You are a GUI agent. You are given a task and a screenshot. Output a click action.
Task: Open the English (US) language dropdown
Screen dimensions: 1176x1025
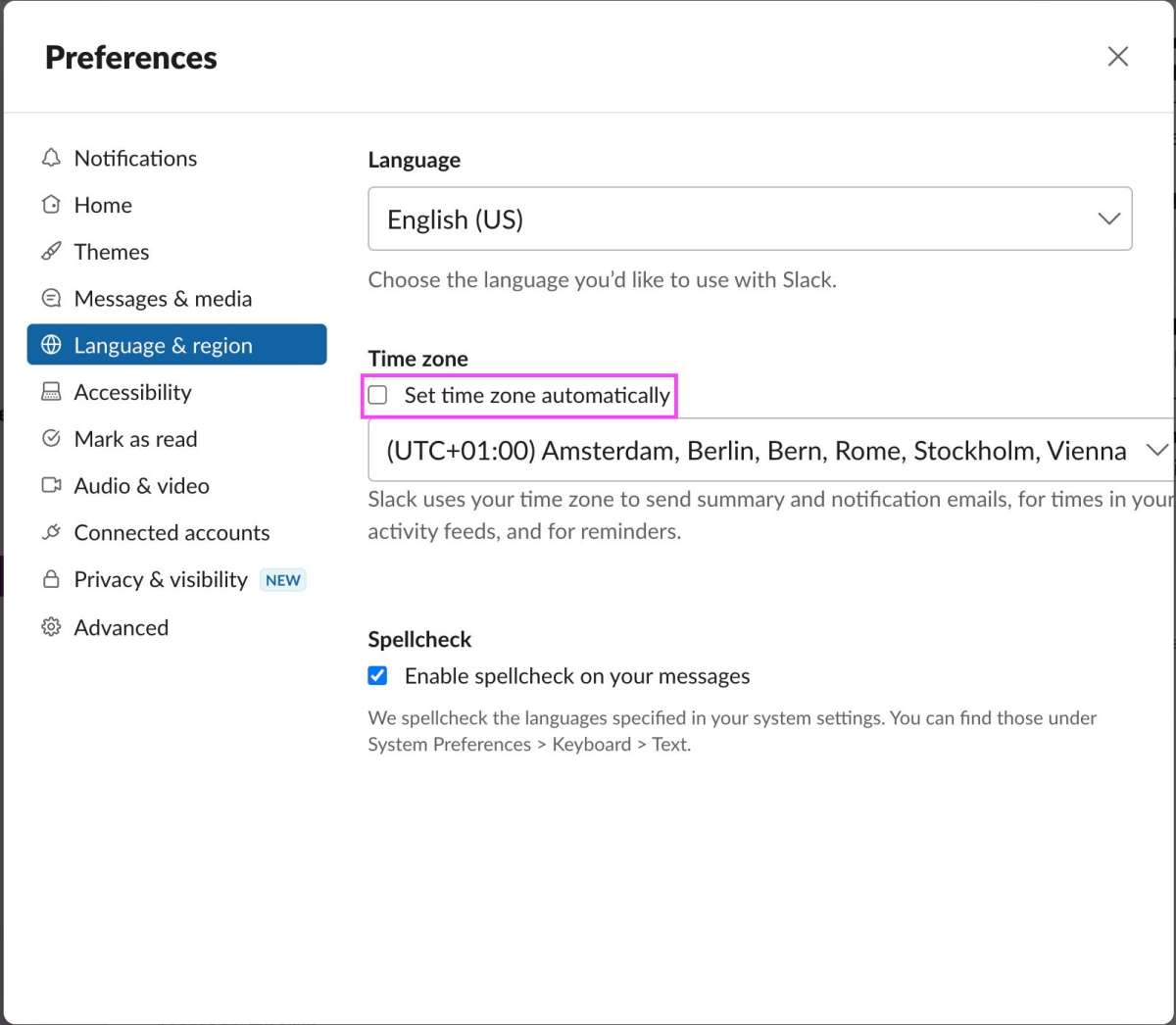tap(749, 219)
